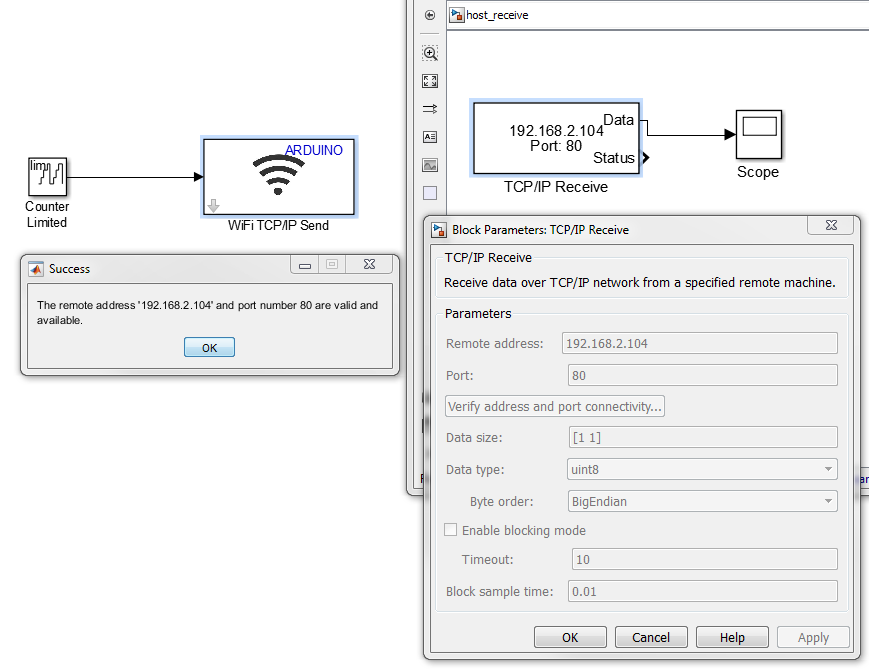Image resolution: width=869 pixels, height=672 pixels.
Task: Select the WiFi TCP/IP Send block
Action: pos(279,177)
